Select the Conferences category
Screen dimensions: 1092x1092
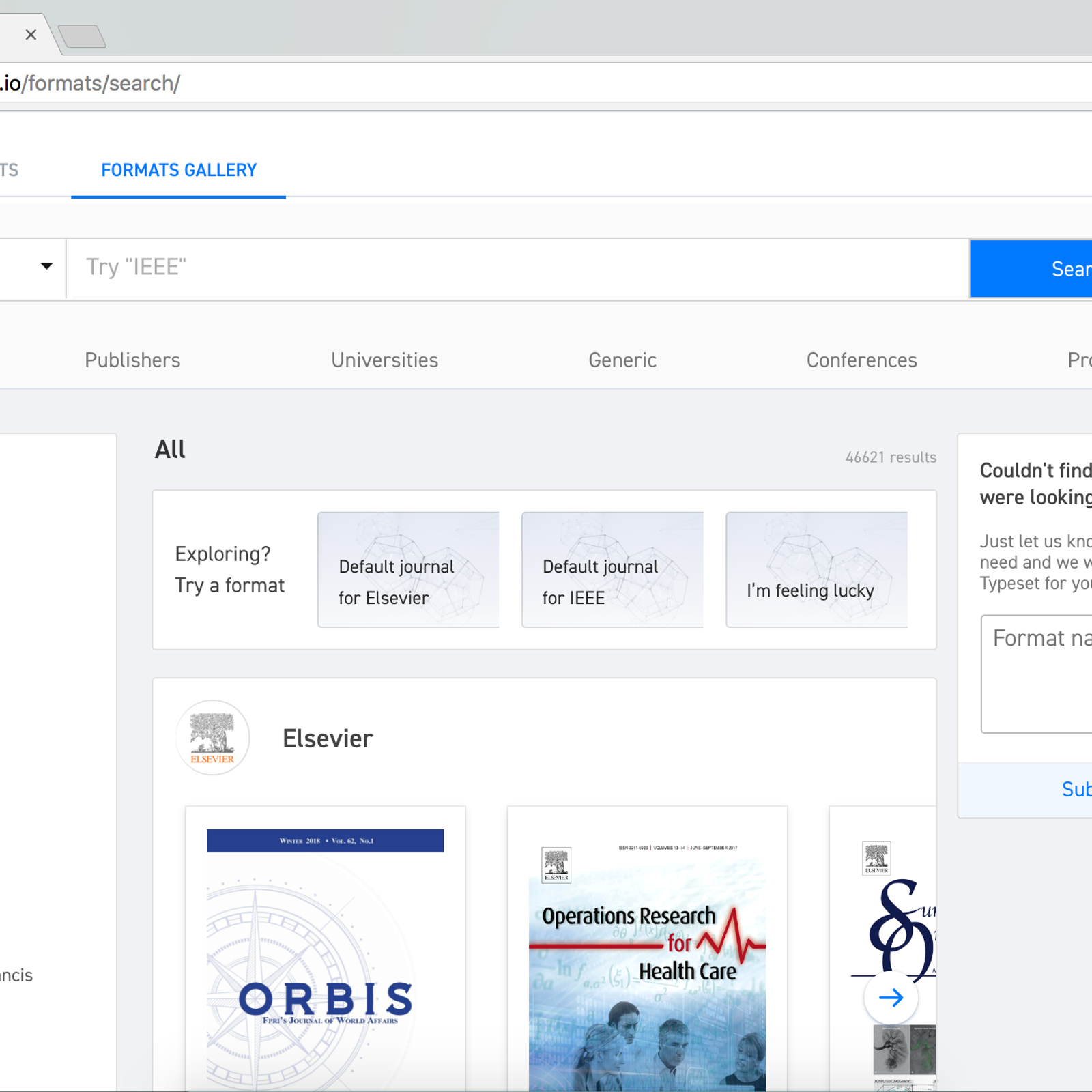(862, 360)
